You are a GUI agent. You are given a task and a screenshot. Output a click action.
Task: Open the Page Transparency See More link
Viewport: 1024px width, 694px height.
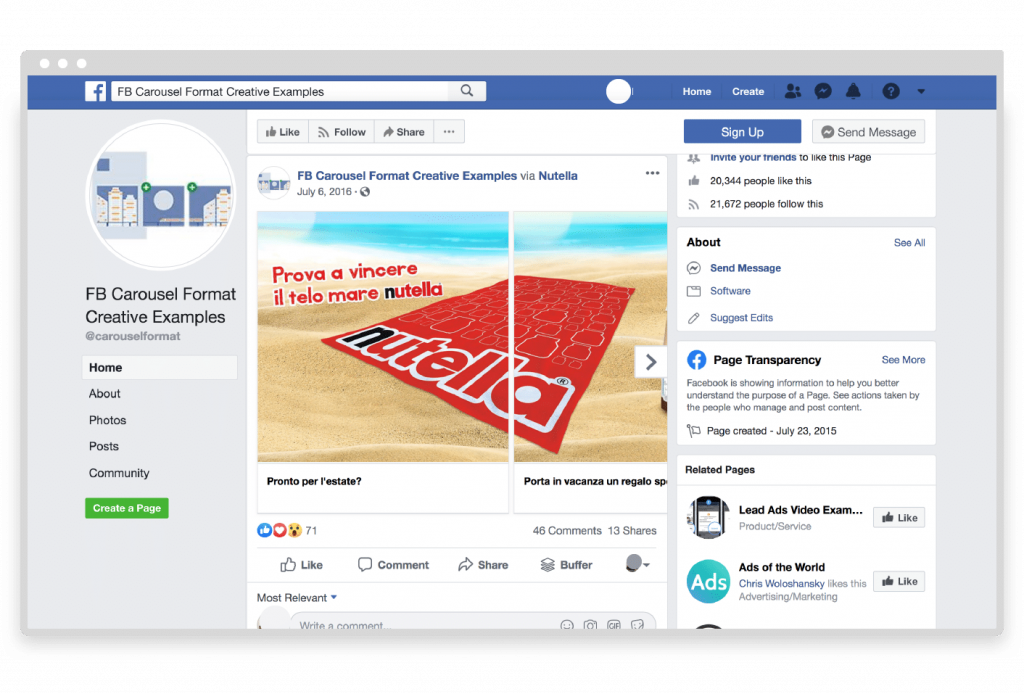pos(903,360)
